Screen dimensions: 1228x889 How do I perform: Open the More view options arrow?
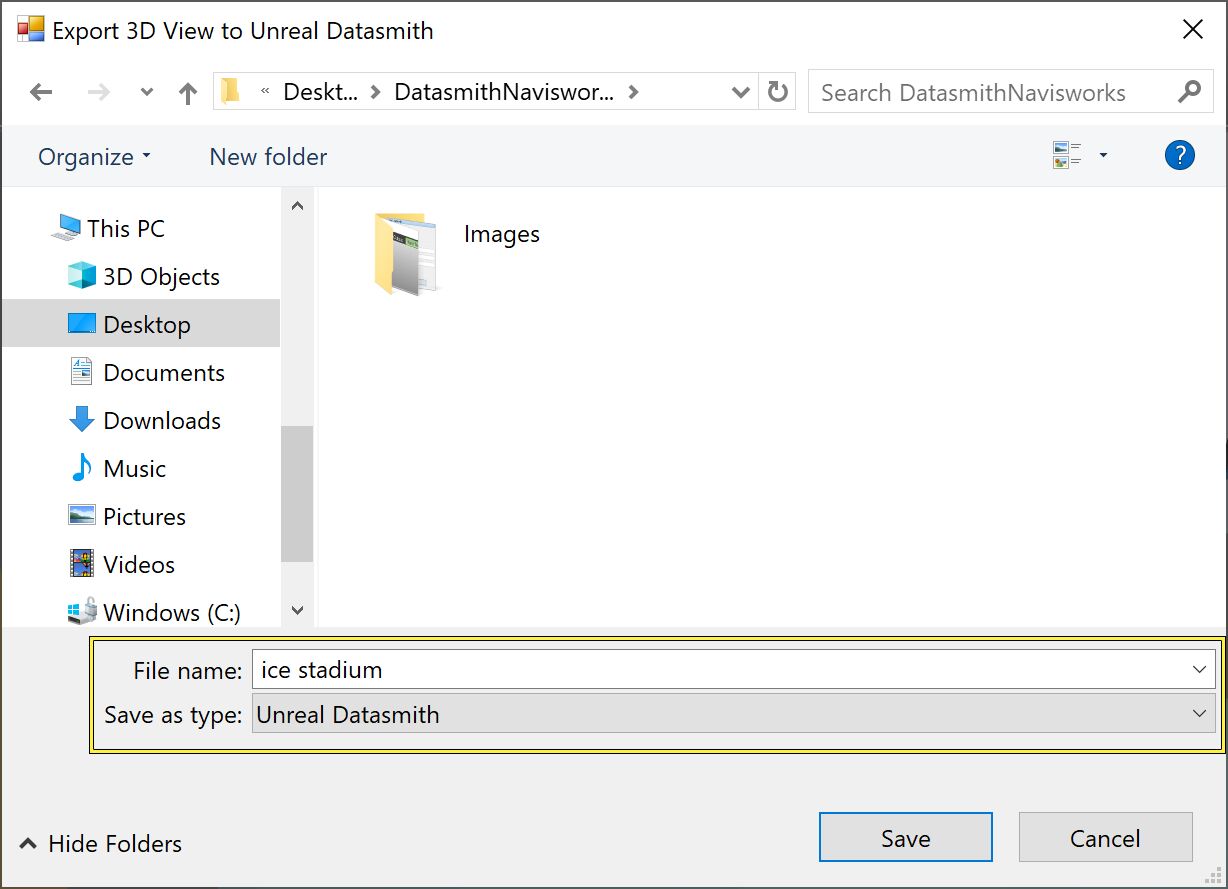(1103, 155)
